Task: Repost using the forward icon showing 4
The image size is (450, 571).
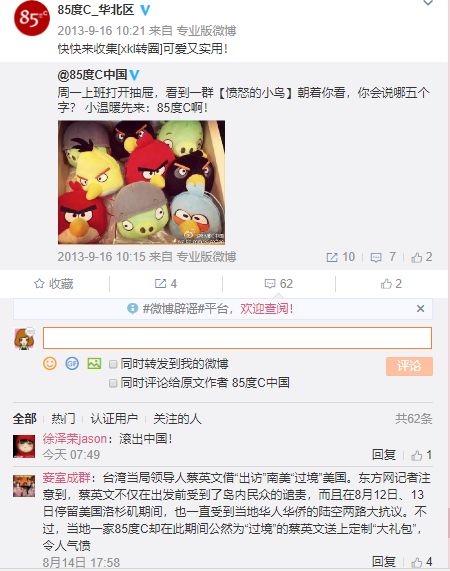Action: (166, 284)
